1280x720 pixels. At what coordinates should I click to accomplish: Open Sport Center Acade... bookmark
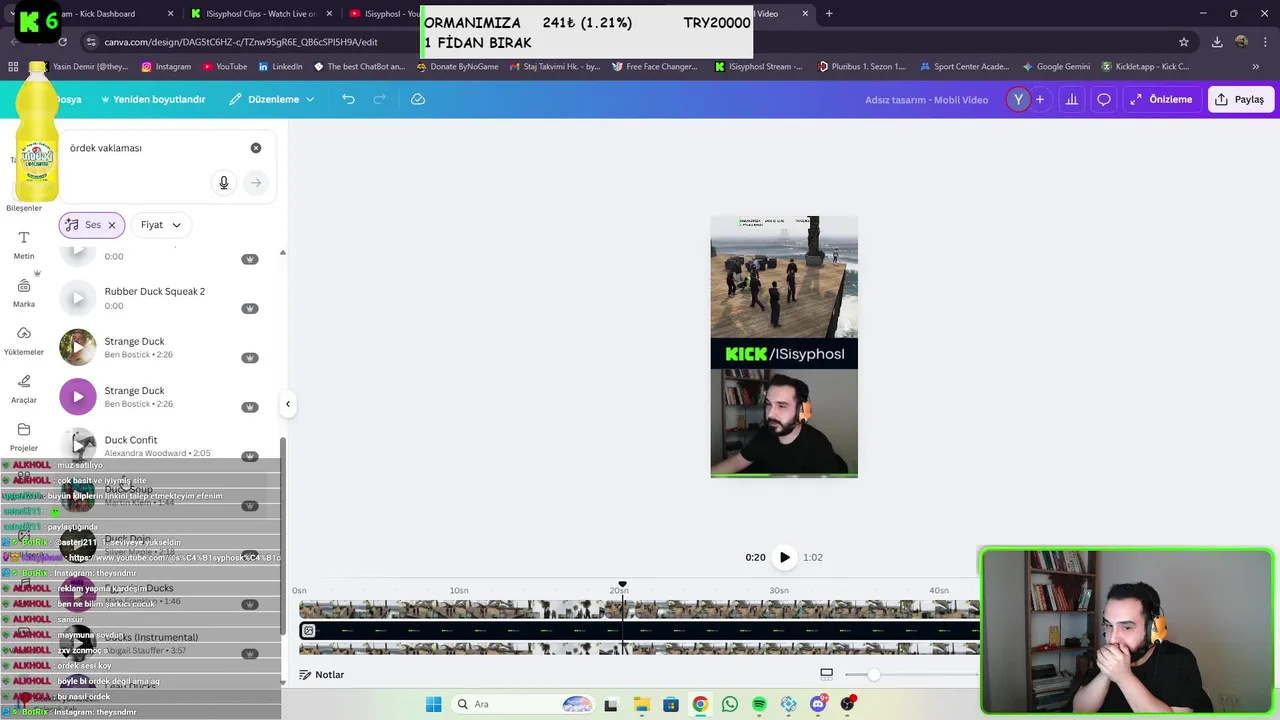coord(964,67)
